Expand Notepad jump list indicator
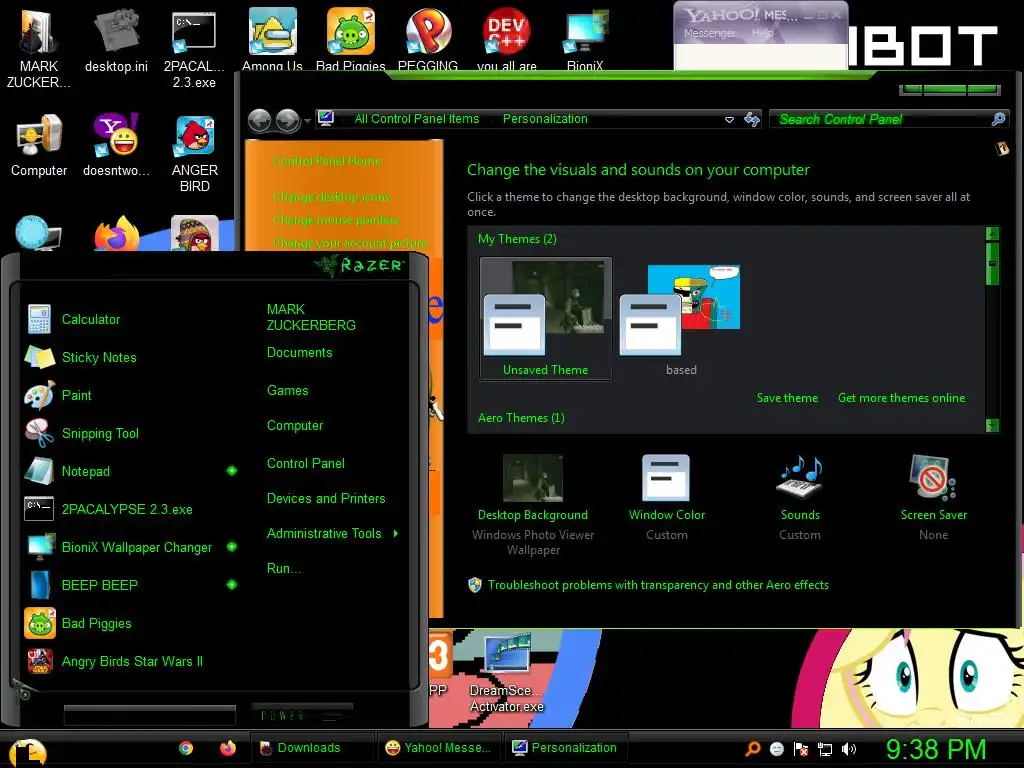1024x768 pixels. point(232,471)
